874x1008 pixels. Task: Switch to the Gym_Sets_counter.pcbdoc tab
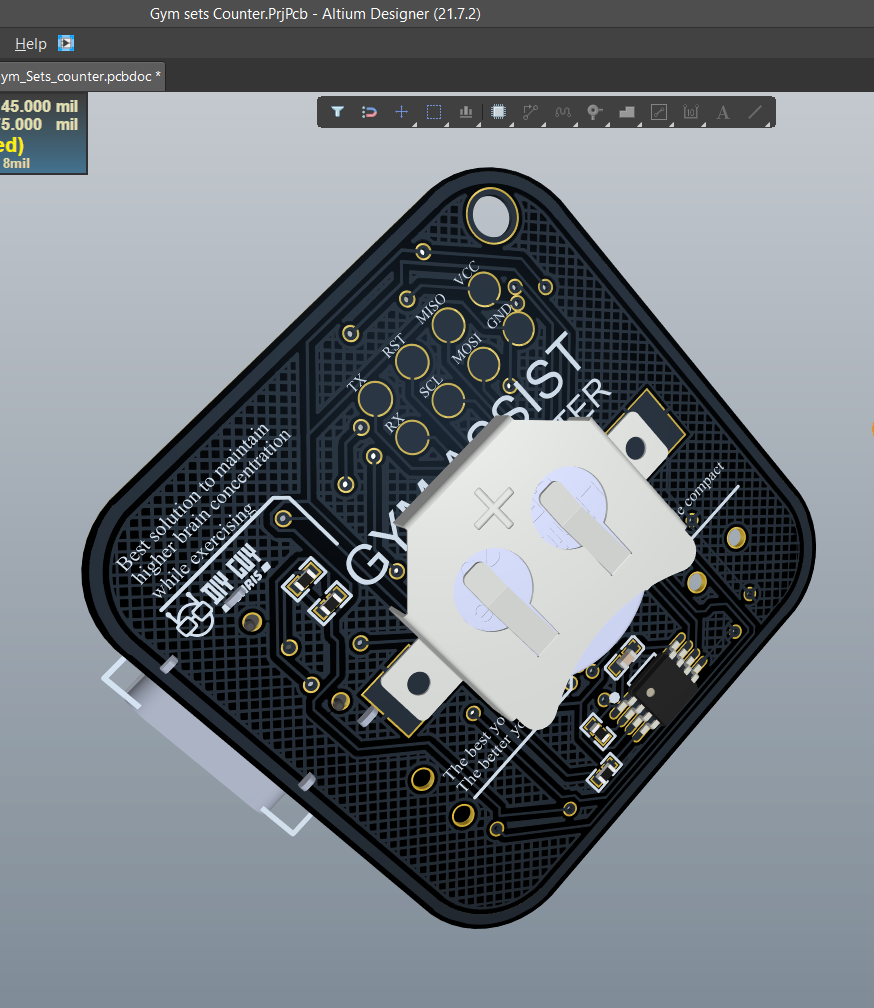click(x=81, y=76)
